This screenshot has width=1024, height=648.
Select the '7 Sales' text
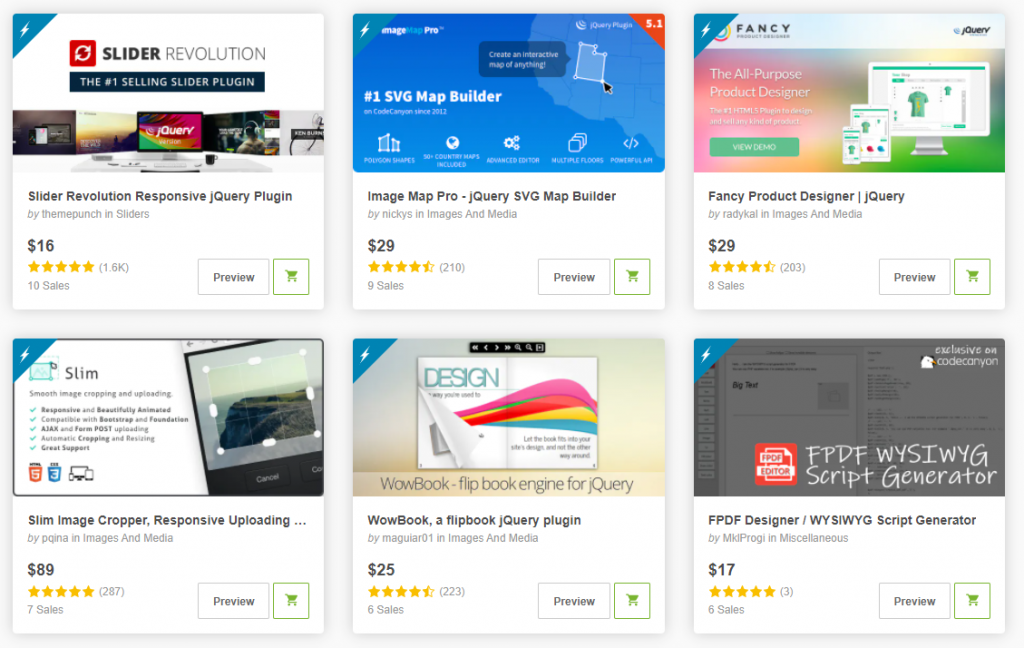coord(45,609)
